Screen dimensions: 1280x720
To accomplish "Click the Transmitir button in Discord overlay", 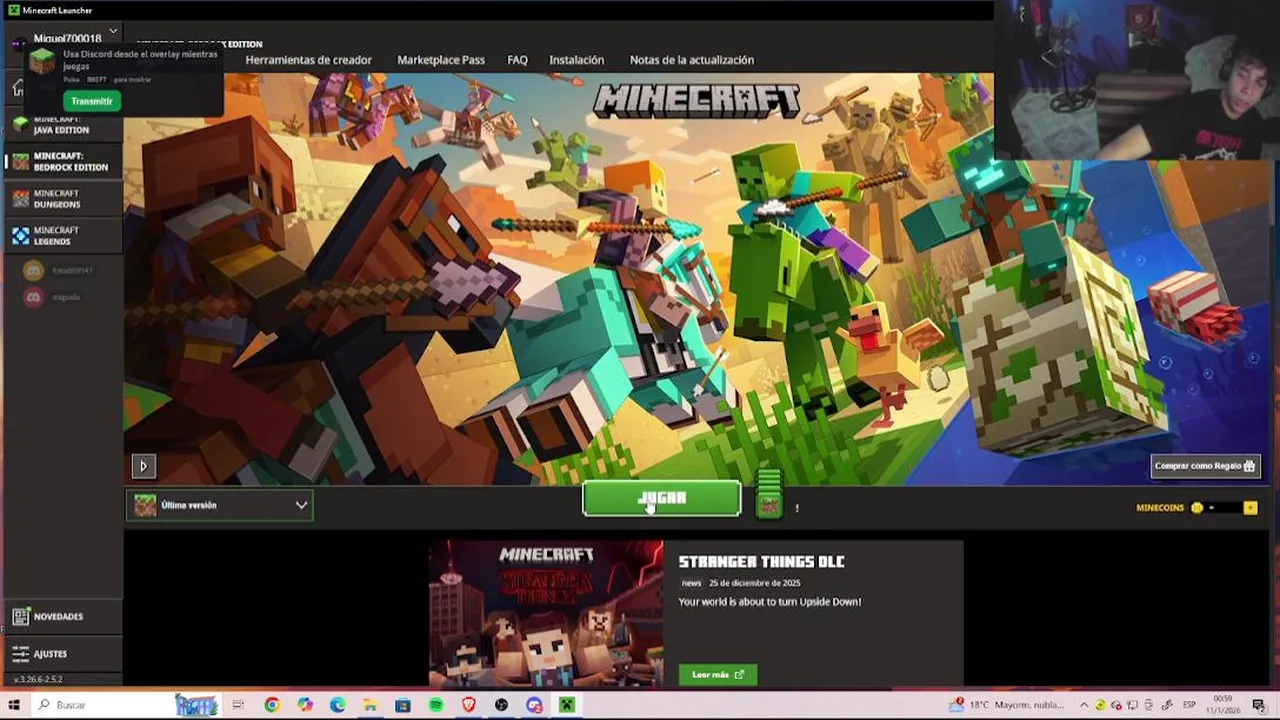I will pos(92,101).
